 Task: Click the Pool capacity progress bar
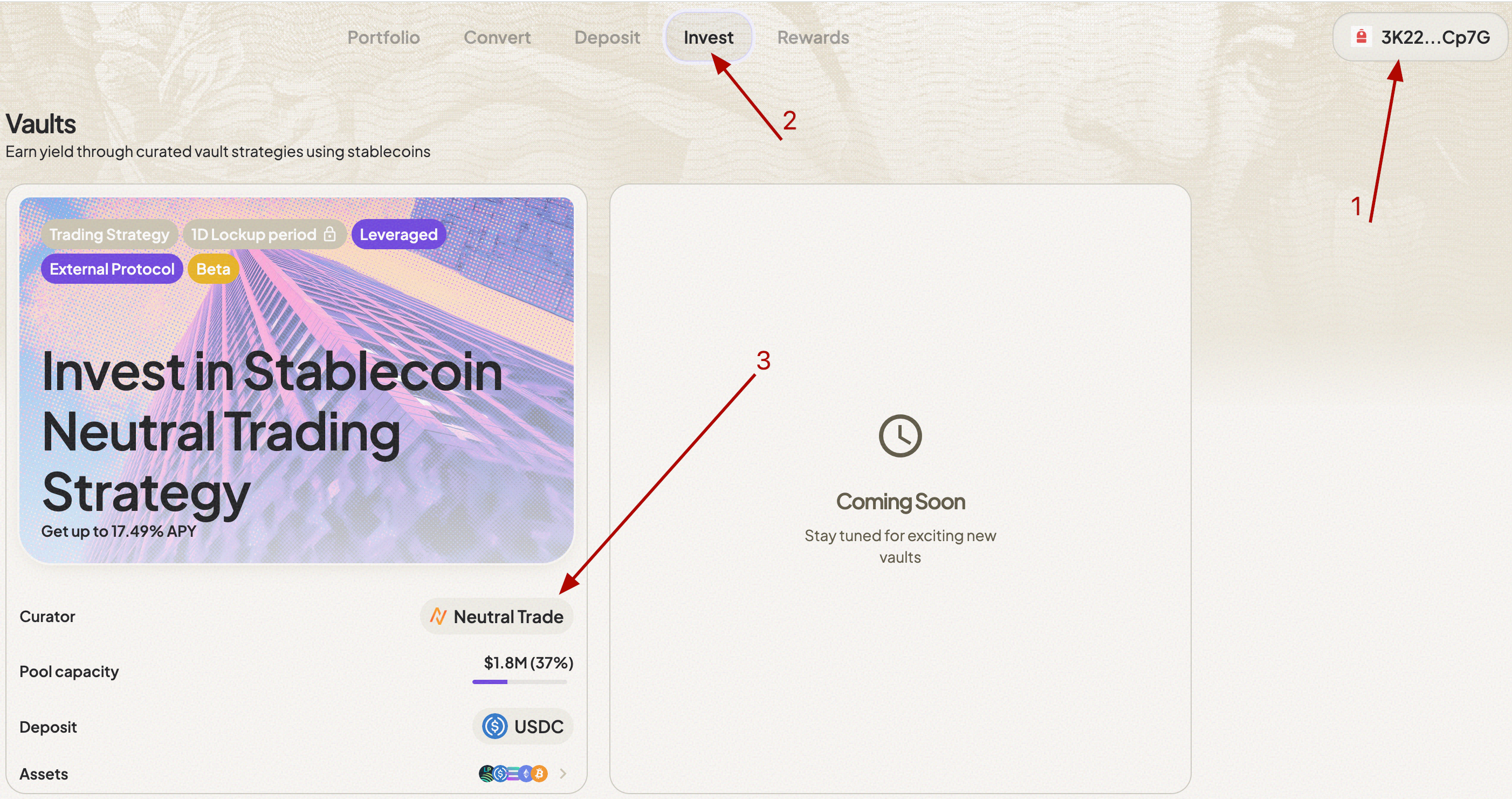pyautogui.click(x=519, y=681)
